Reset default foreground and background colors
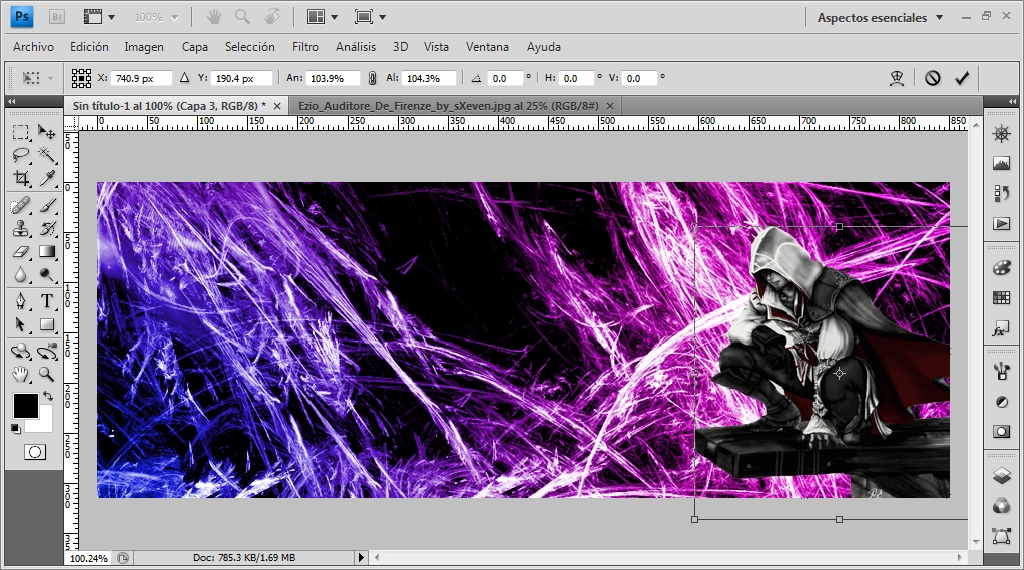The image size is (1024, 570). tap(16, 429)
